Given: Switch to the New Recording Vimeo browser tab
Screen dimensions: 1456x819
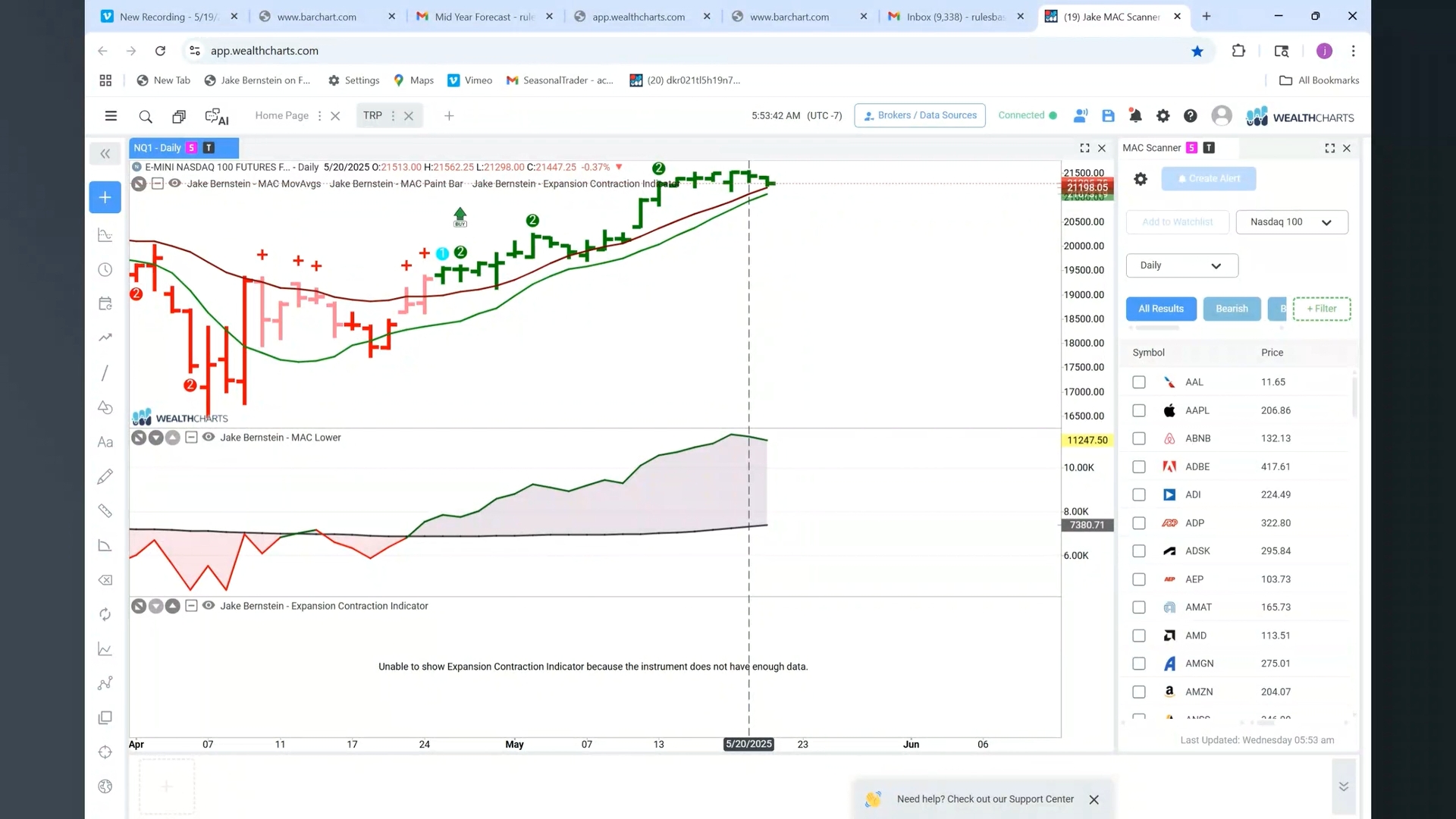Looking at the screenshot, I should (x=170, y=17).
